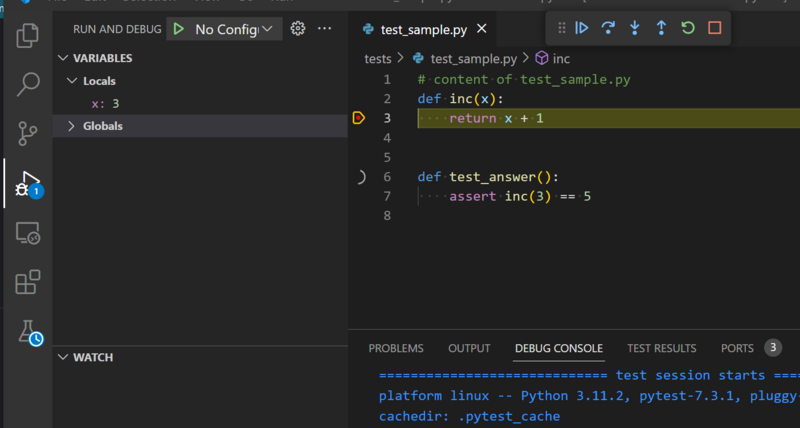Viewport: 800px width, 428px height.
Task: Click the 'def test_answer():' code line
Action: (488, 177)
